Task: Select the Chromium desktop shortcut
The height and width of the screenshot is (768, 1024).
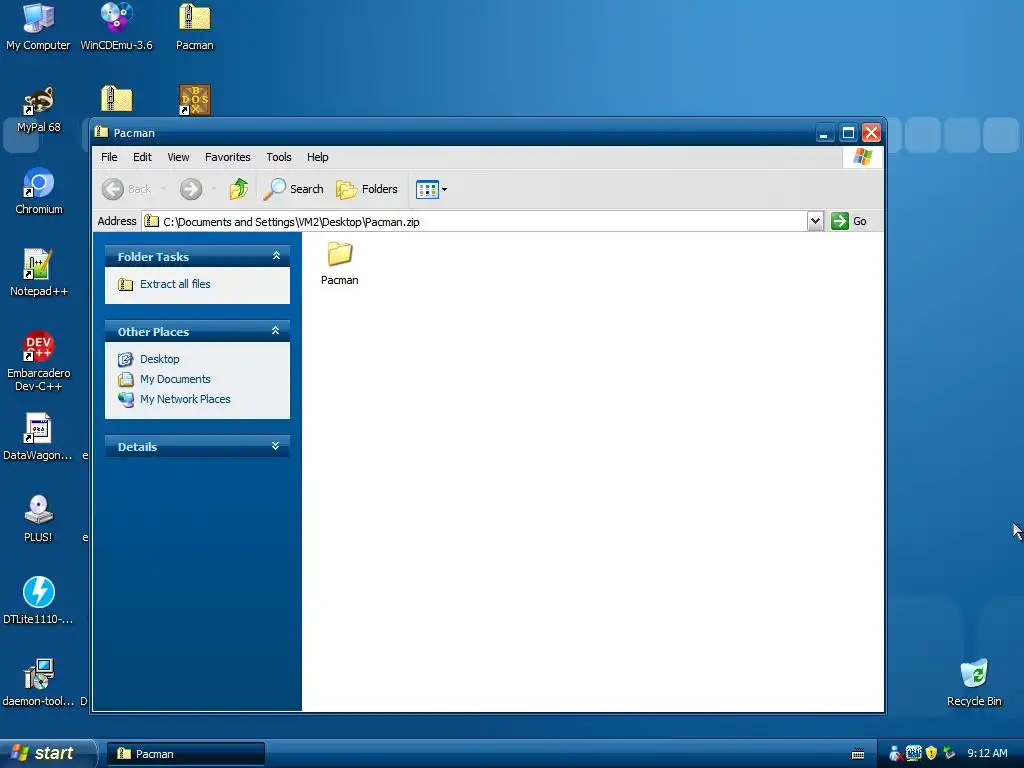Action: click(x=39, y=191)
